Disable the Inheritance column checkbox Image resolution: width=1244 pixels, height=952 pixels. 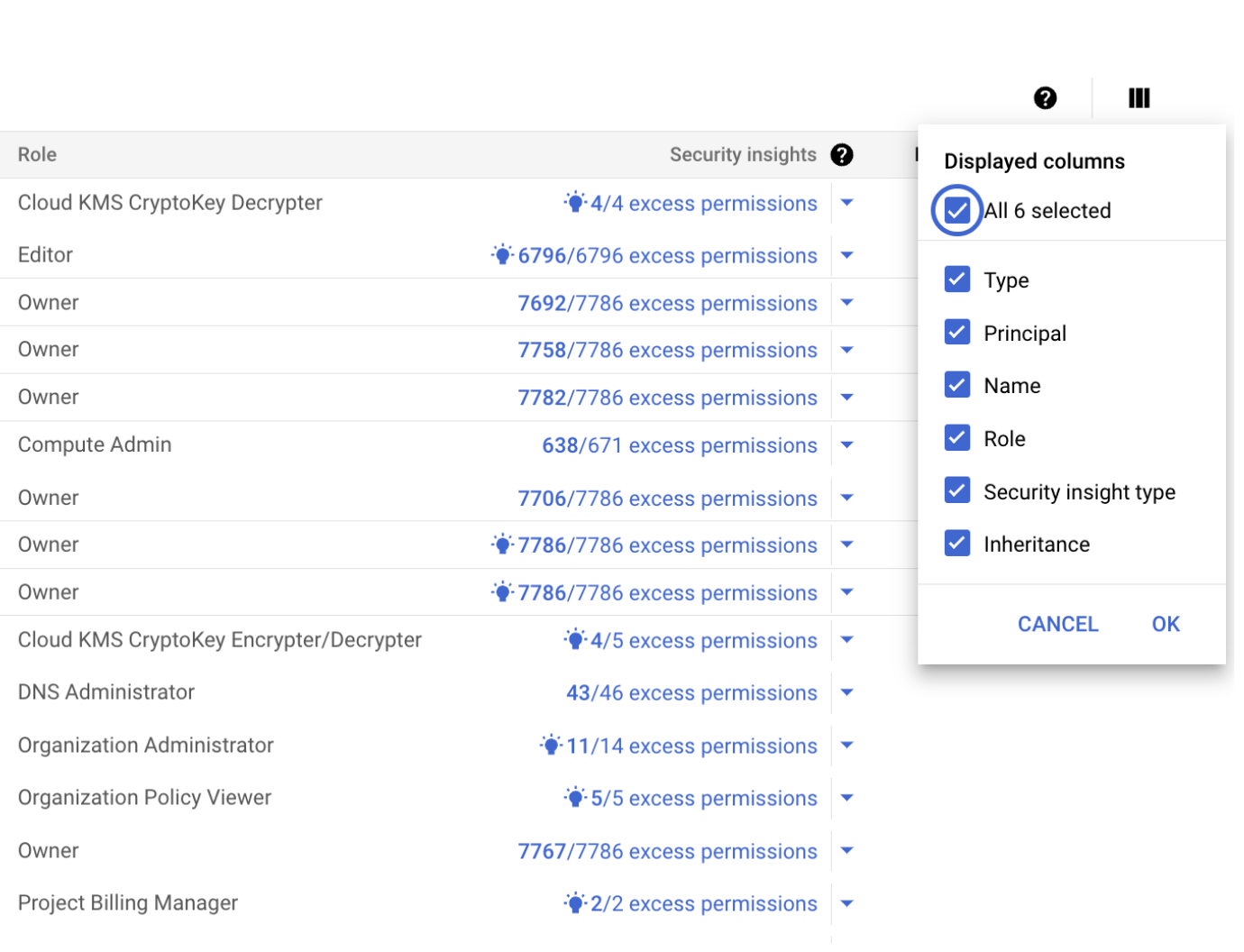coord(957,544)
